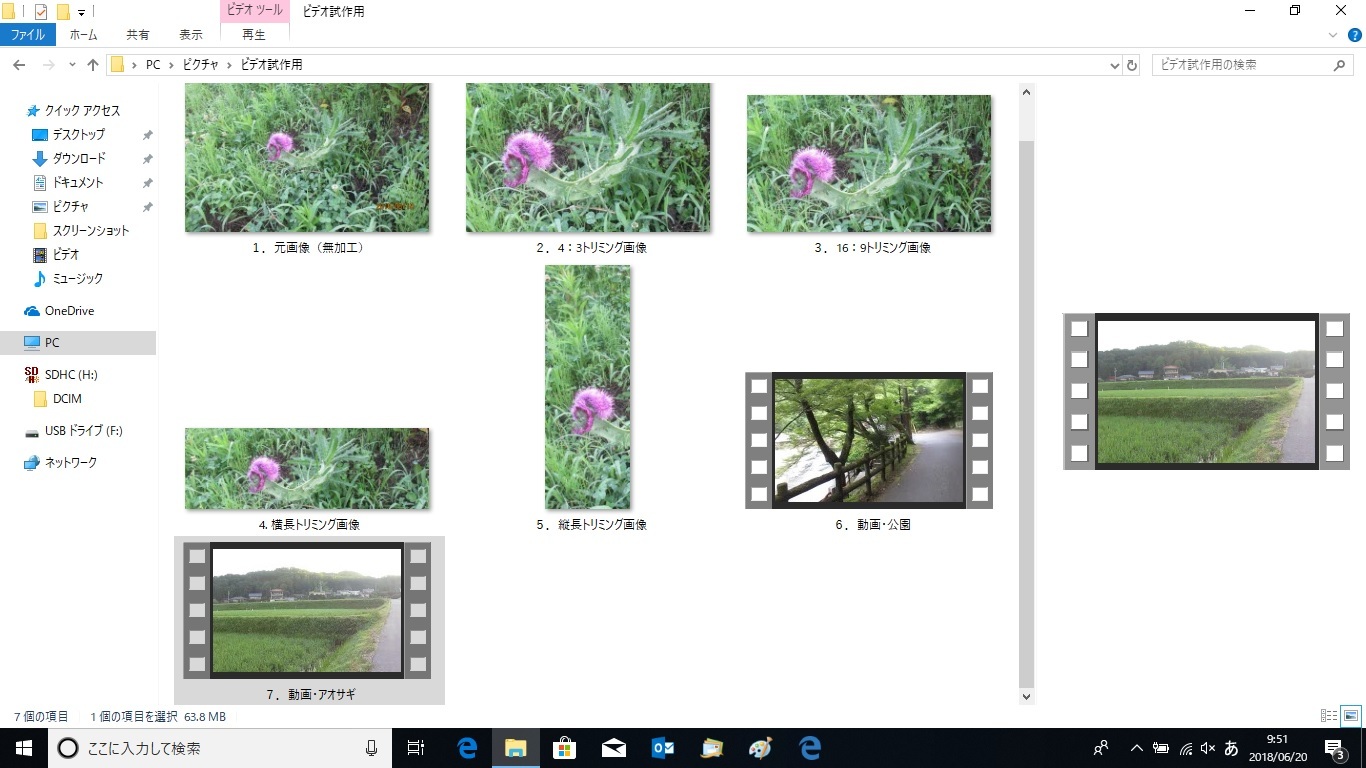Open Outlook taskbar icon

coord(662,748)
